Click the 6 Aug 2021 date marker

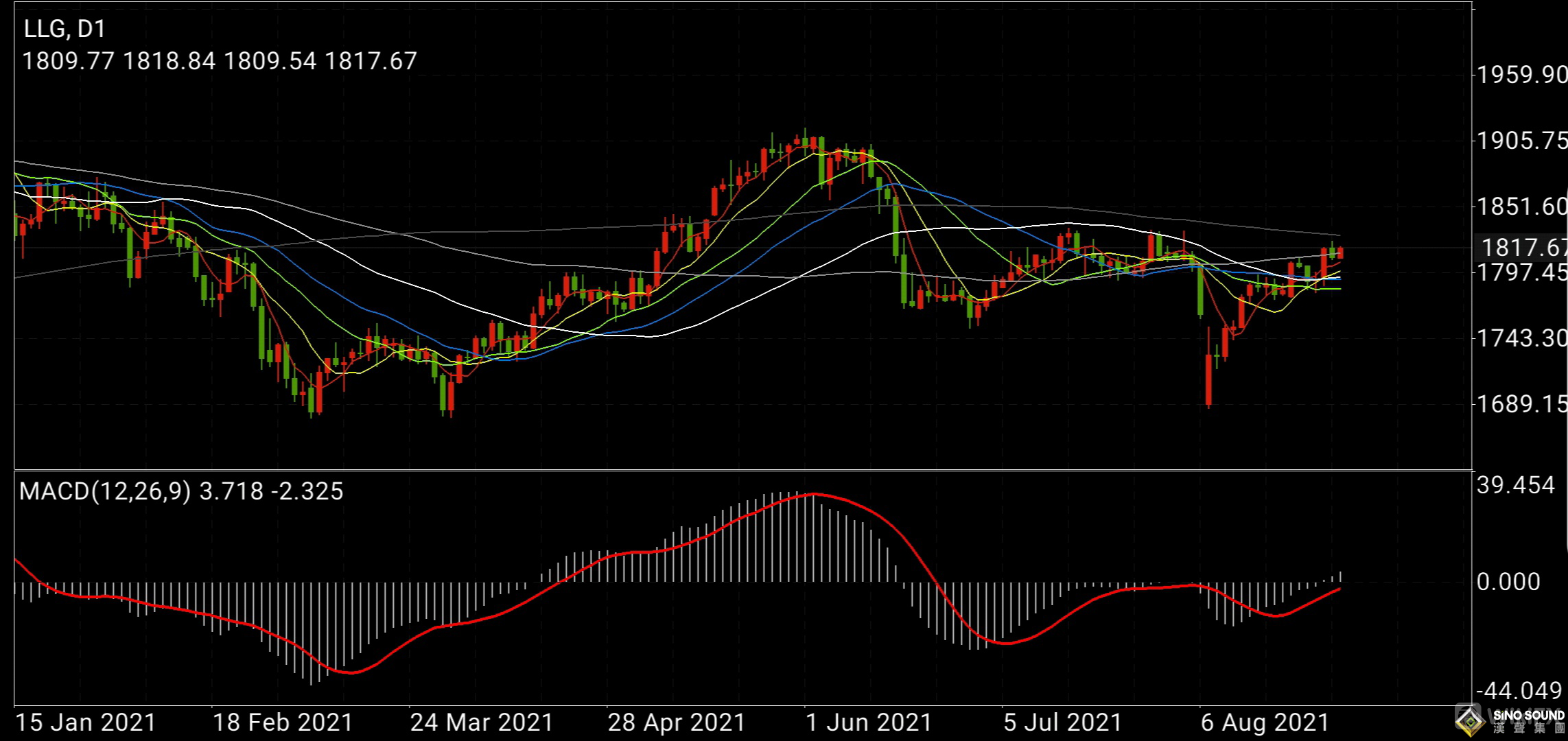[1265, 722]
